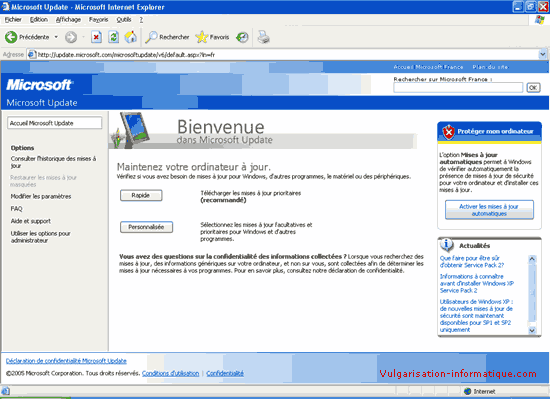
Task: Click the Rapide button
Action: click(141, 195)
